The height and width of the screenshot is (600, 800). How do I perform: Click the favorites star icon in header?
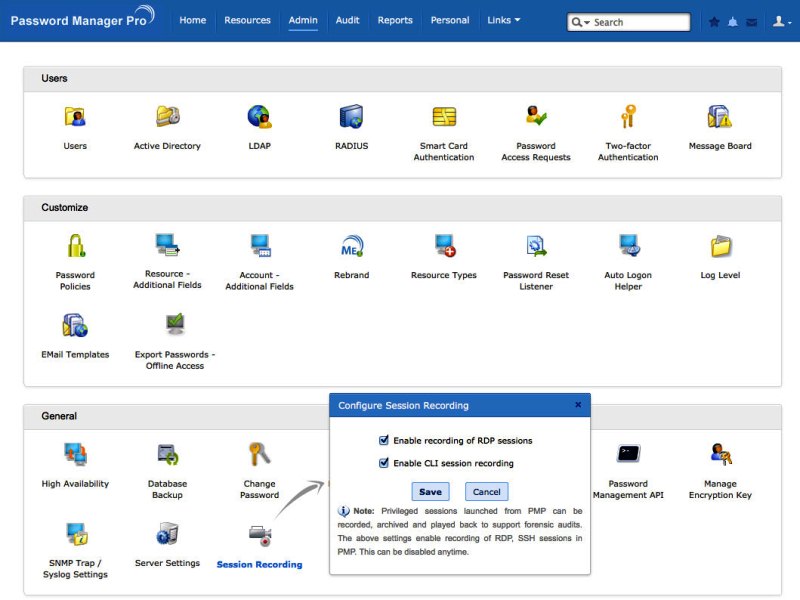[714, 22]
